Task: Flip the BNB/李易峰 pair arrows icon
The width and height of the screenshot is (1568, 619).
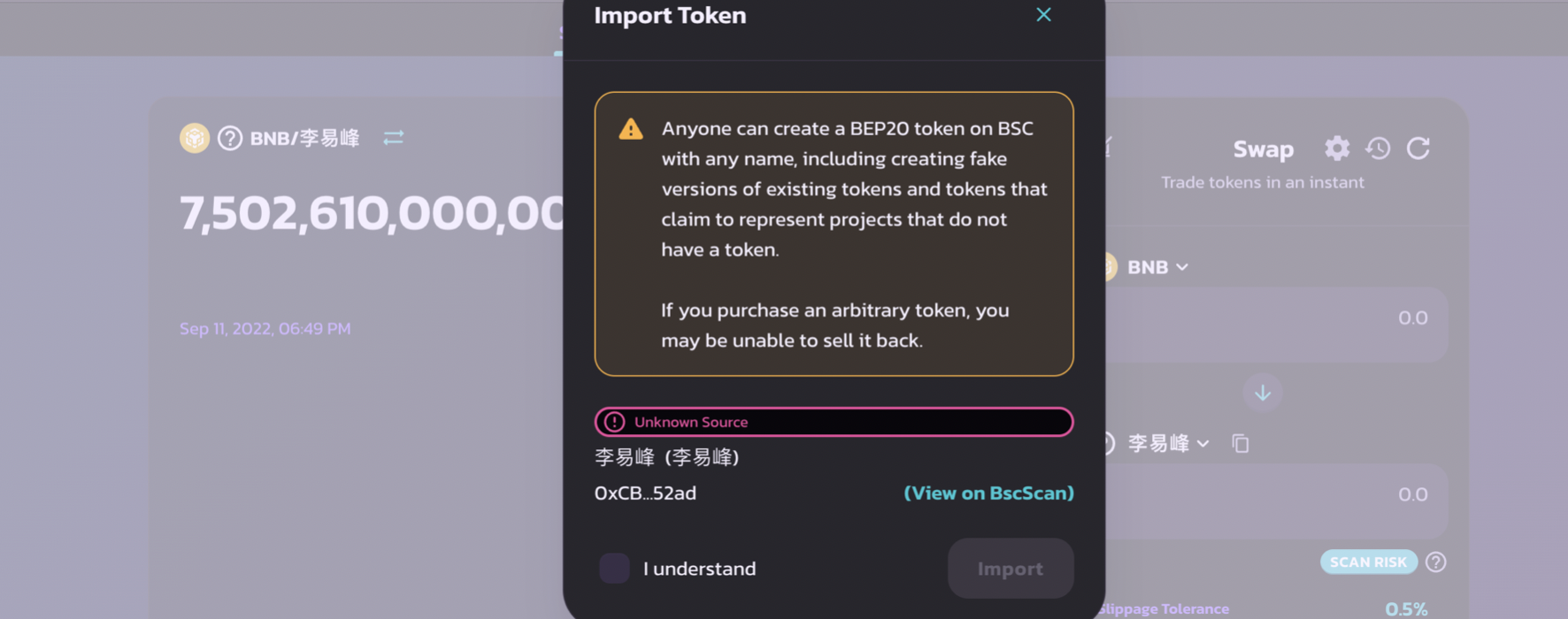Action: [x=394, y=138]
